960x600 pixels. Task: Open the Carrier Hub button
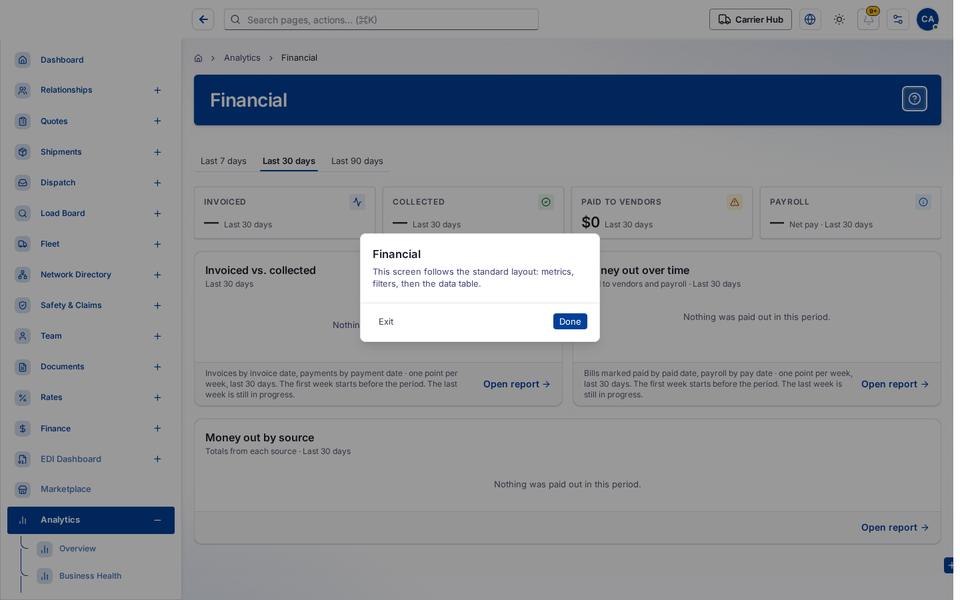[x=751, y=20]
